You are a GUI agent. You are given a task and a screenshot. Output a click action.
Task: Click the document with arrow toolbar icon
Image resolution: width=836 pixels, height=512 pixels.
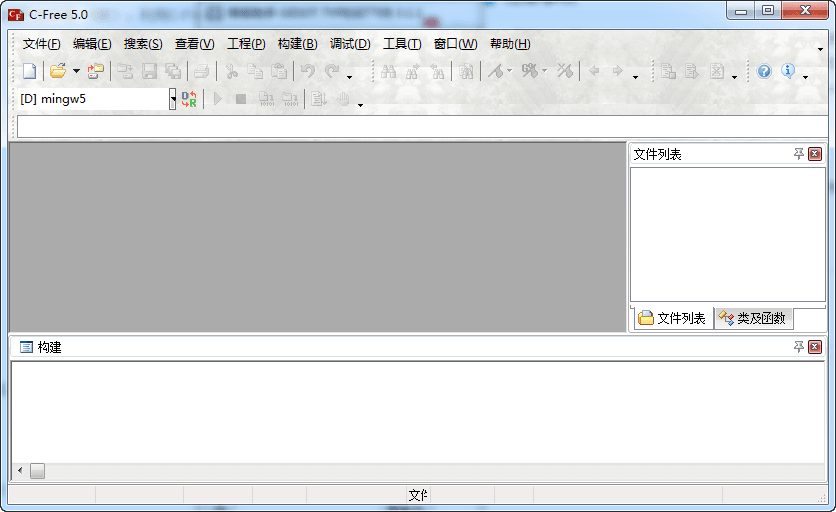click(x=692, y=71)
